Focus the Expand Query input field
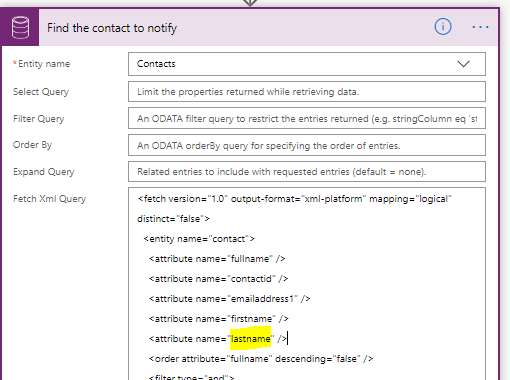This screenshot has width=510, height=380. point(307,172)
